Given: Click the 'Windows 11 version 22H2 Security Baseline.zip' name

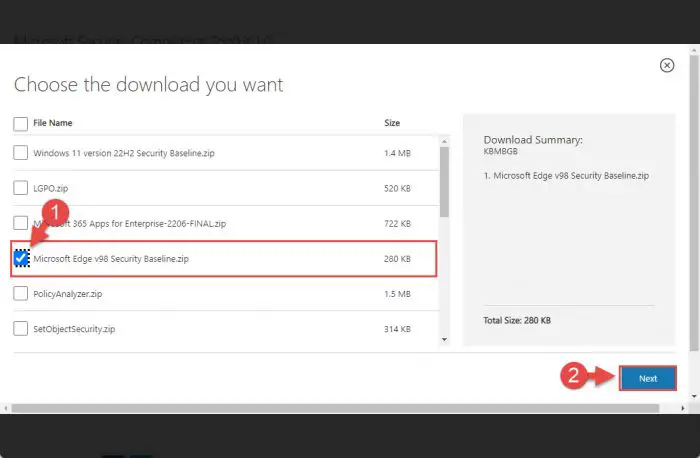Looking at the screenshot, I should click(124, 153).
